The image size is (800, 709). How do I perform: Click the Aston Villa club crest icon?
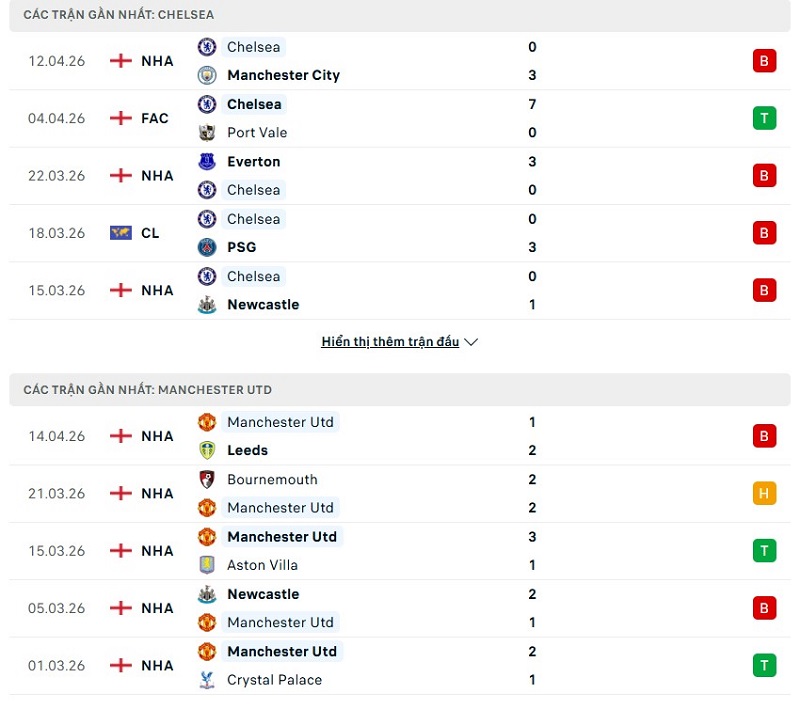pyautogui.click(x=207, y=565)
